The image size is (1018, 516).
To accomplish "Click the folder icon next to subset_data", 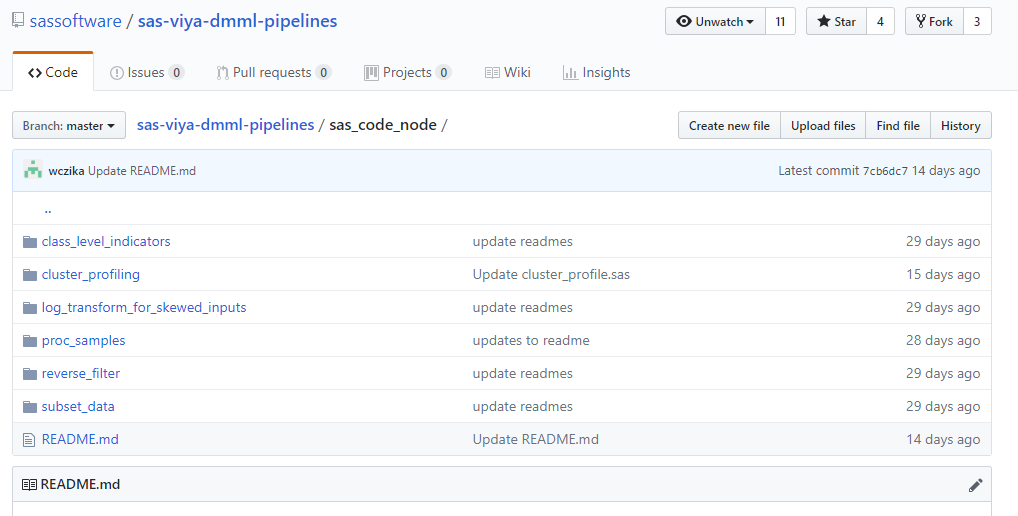I will pos(29,407).
